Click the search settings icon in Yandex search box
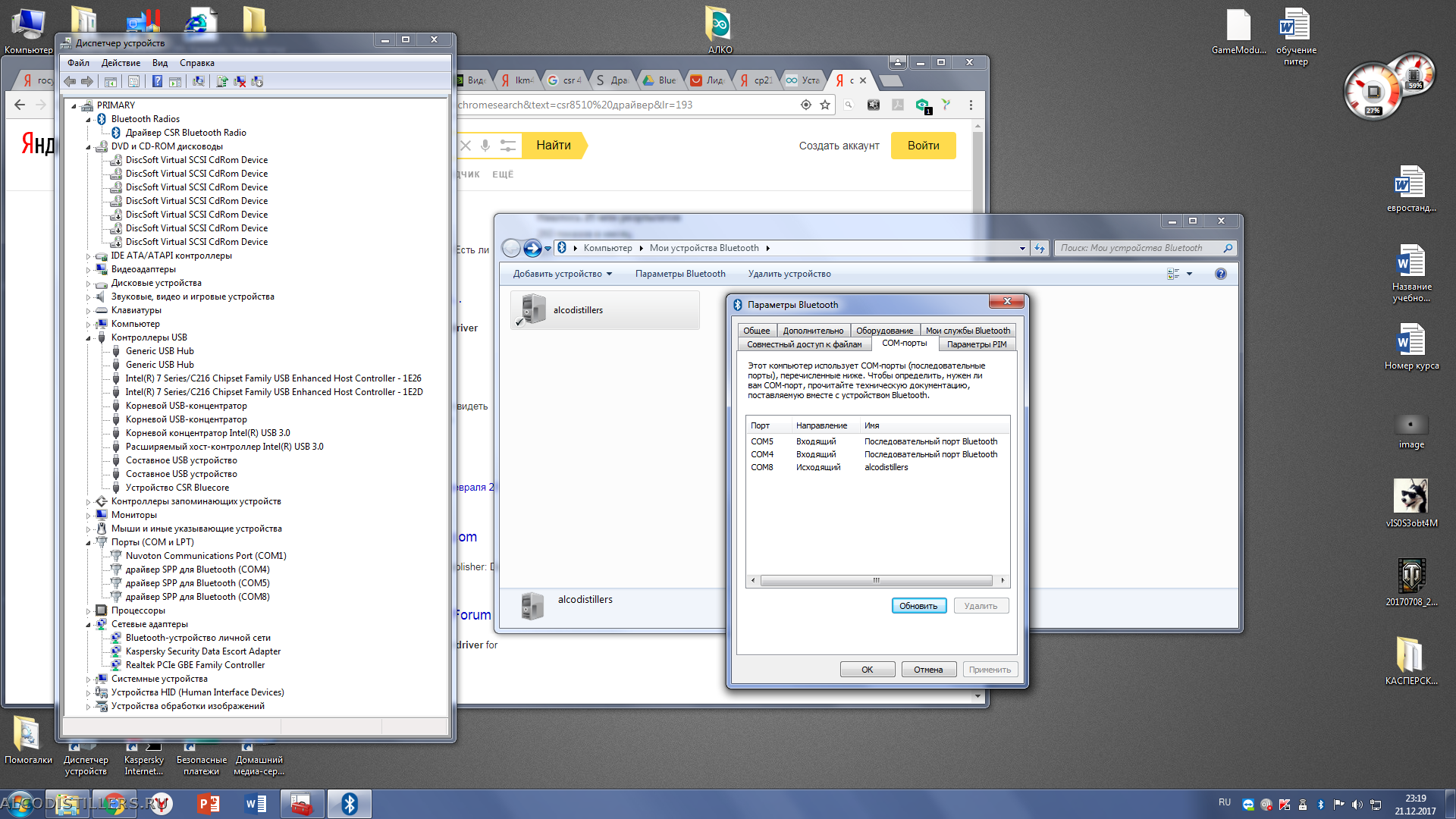 click(x=508, y=146)
